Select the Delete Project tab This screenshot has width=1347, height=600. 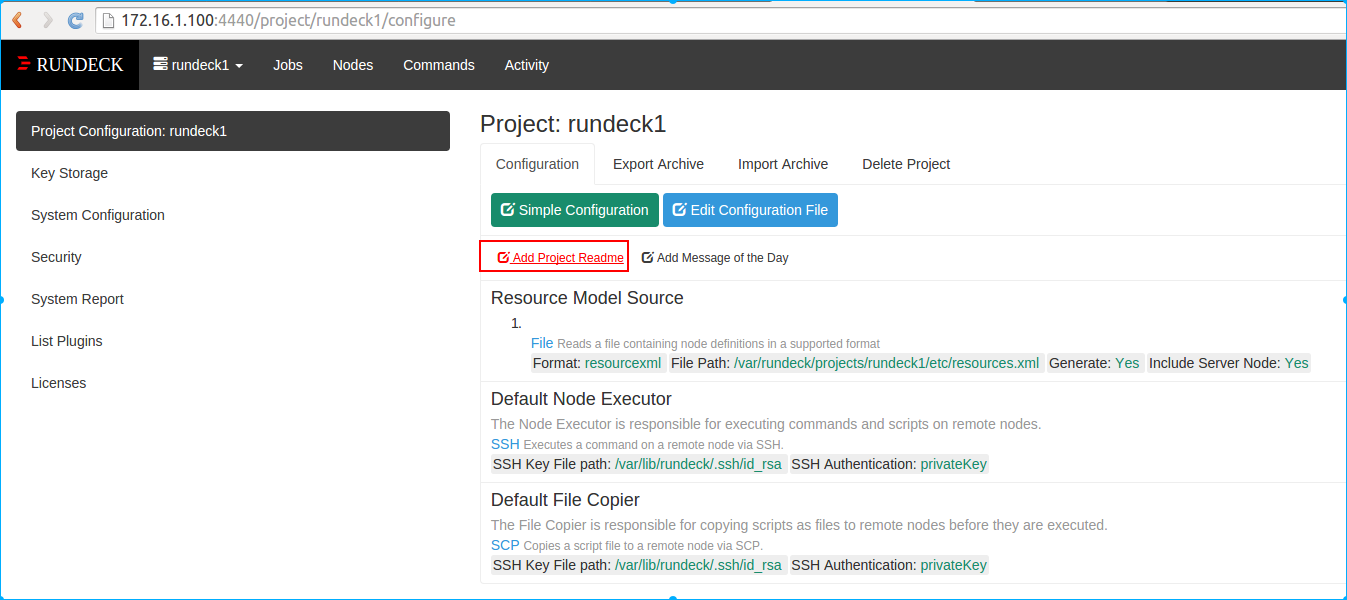pos(906,164)
